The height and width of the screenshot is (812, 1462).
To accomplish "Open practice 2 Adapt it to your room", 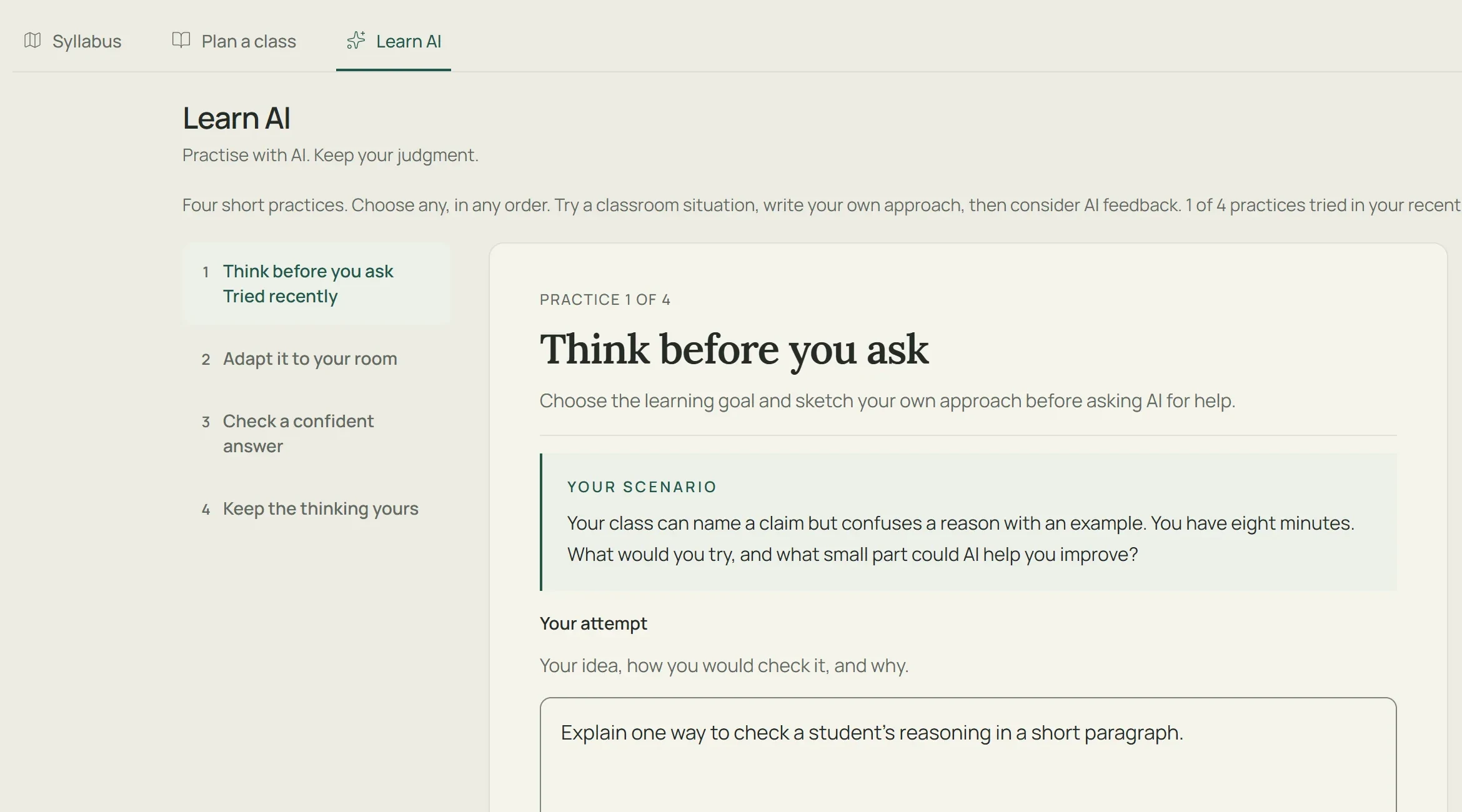I will 316,359.
